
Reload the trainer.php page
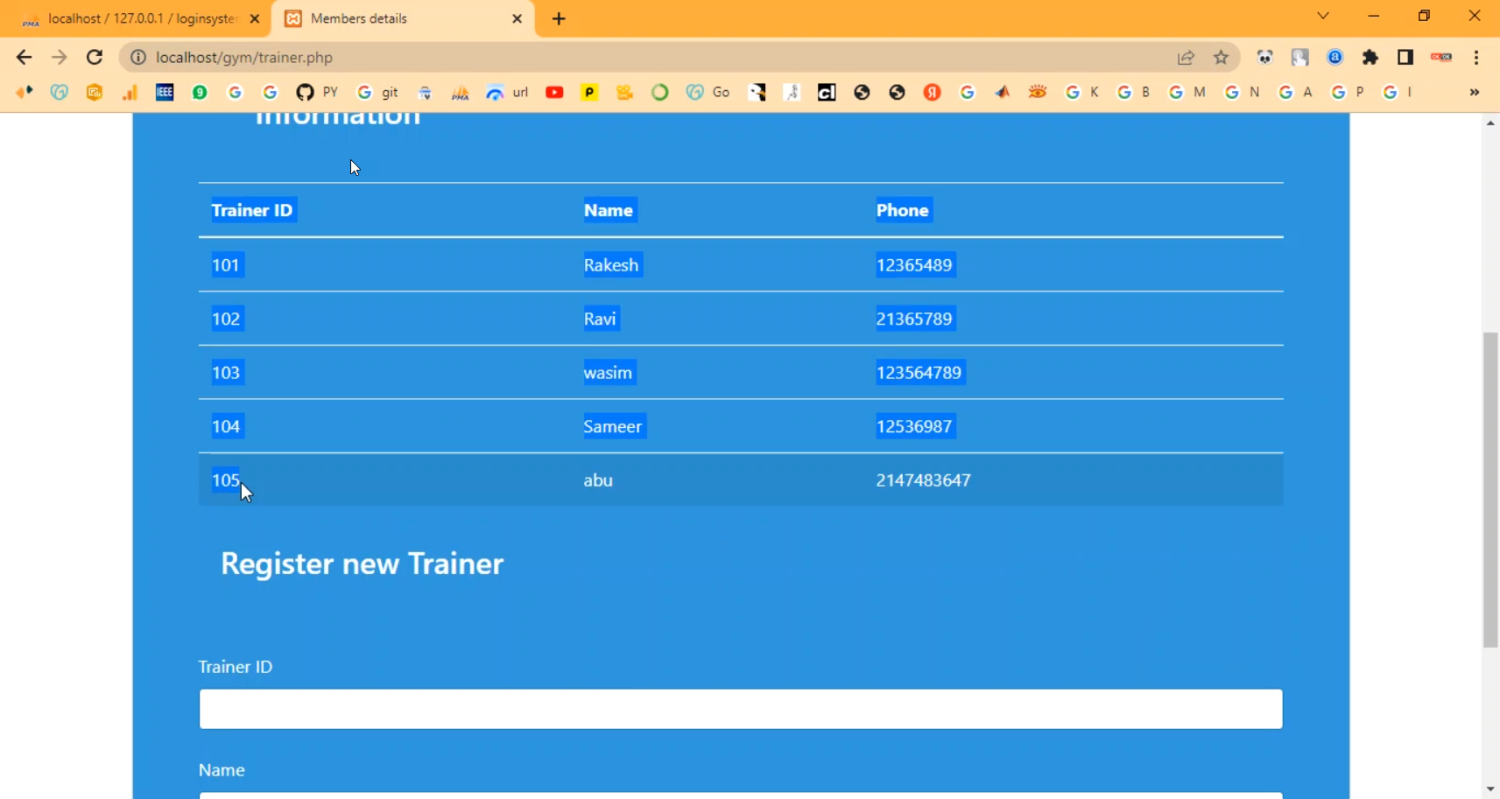(x=94, y=57)
